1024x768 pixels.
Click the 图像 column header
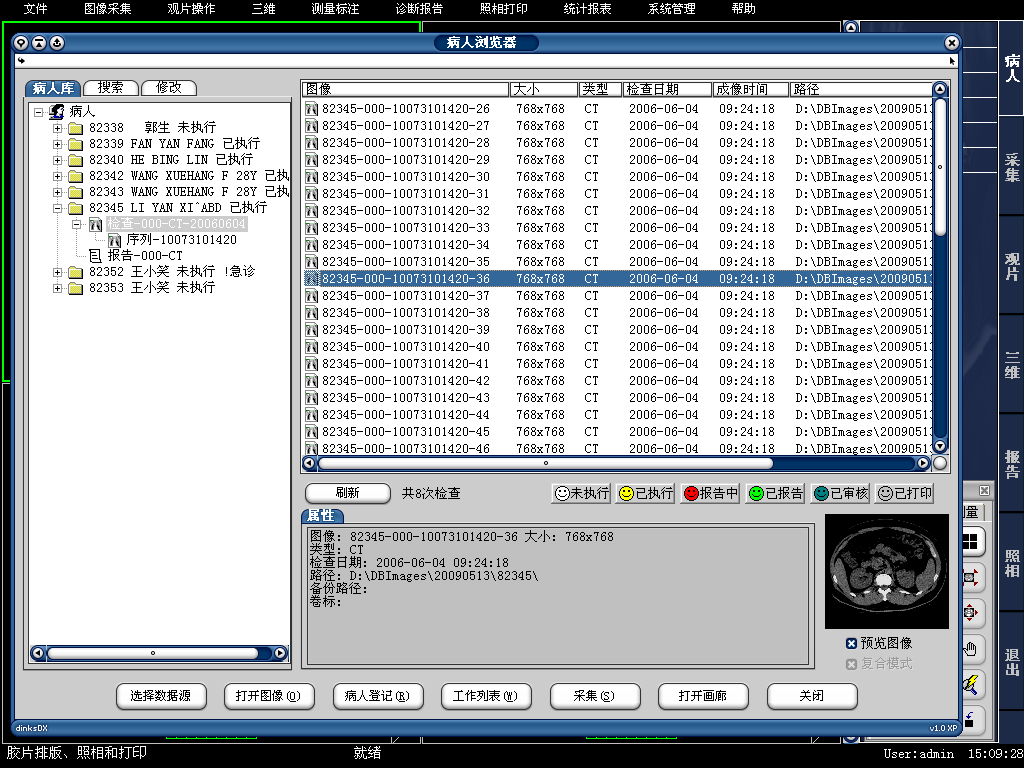pyautogui.click(x=406, y=89)
